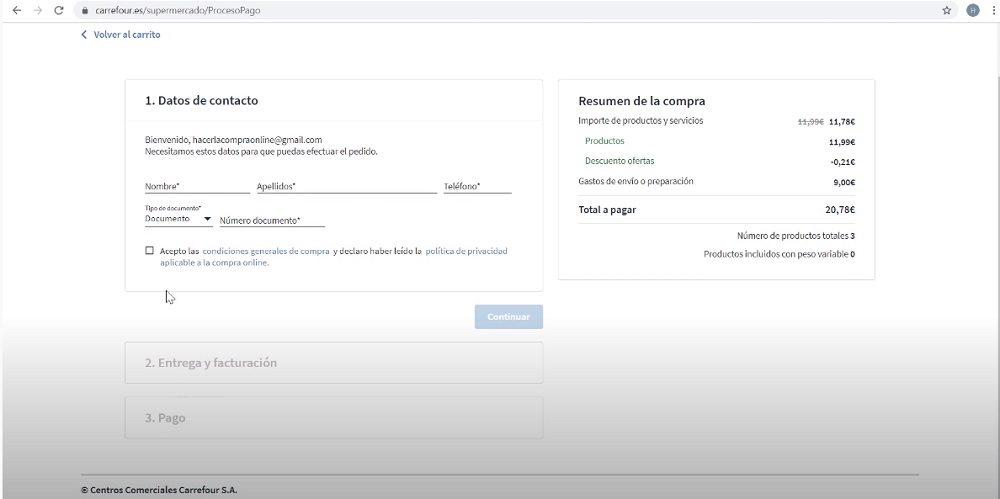1000x499 pixels.
Task: Expand the Pago section
Action: click(333, 418)
